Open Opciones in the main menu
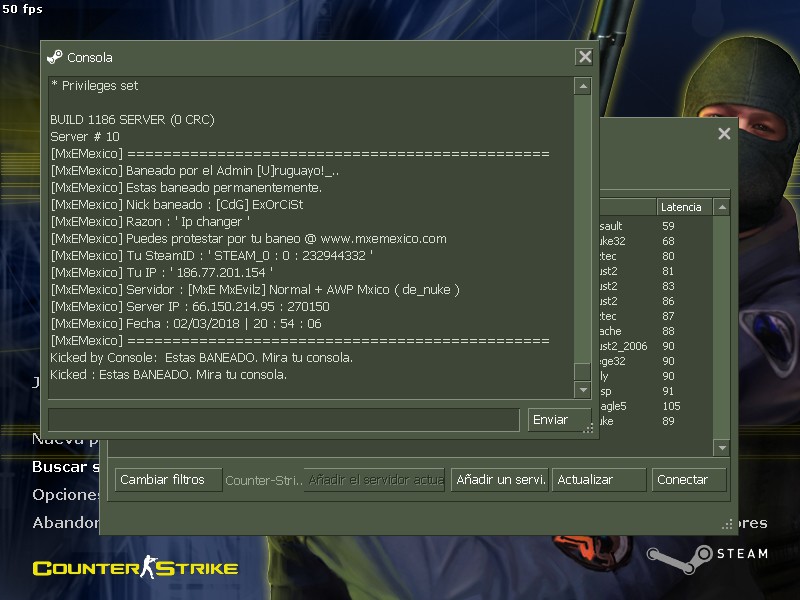The height and width of the screenshot is (600, 800). point(65,494)
